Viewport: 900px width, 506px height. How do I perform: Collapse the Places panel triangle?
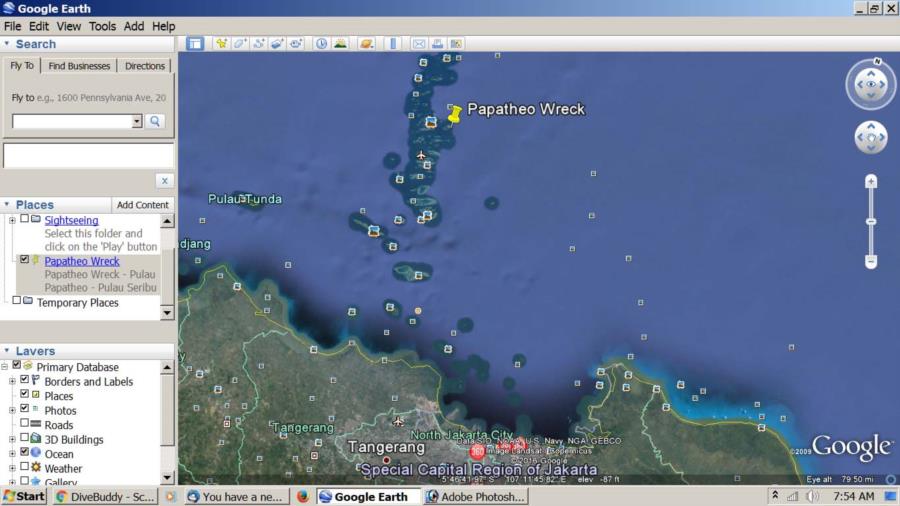[x=7, y=204]
